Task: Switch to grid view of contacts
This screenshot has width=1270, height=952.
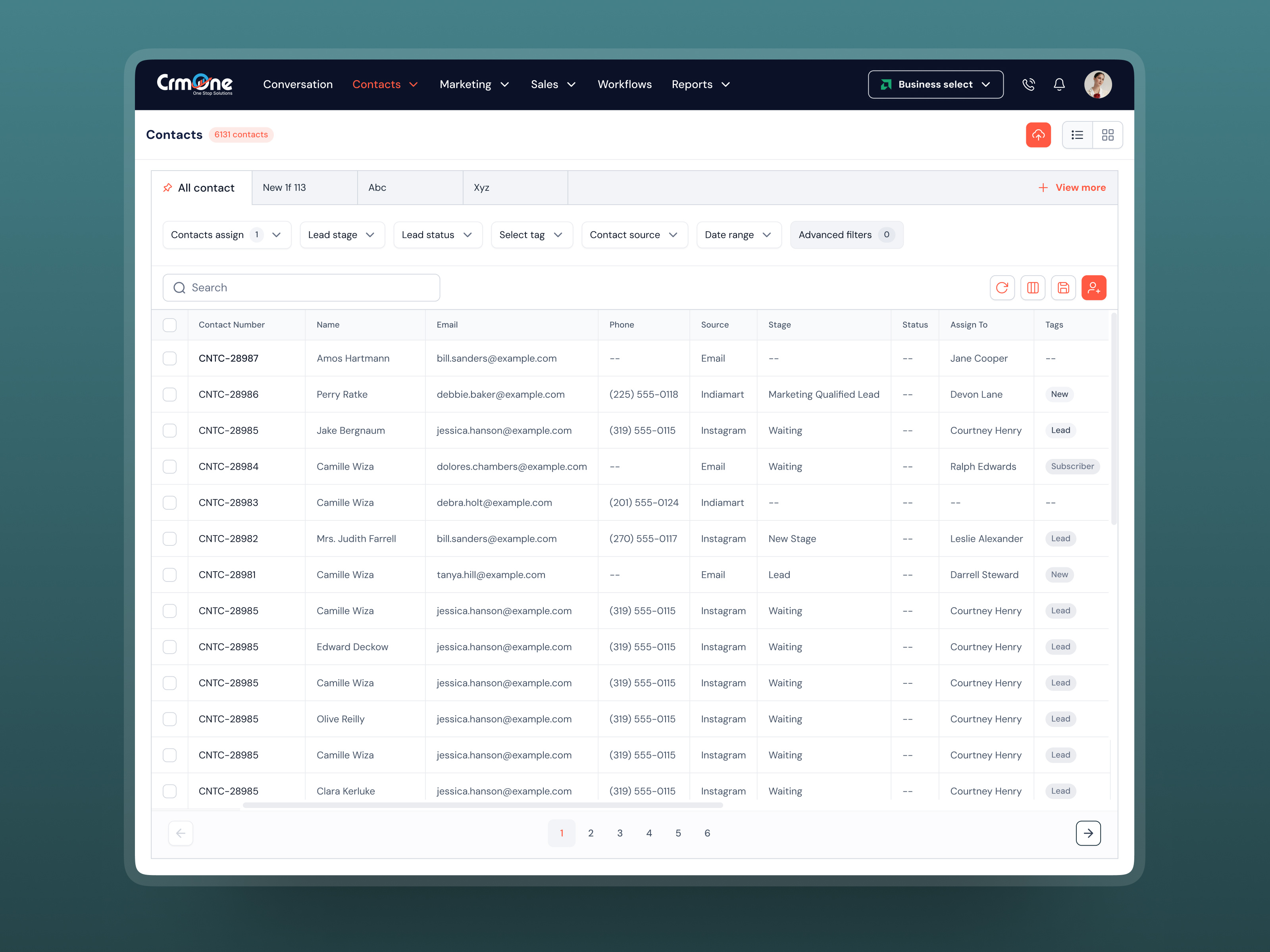Action: pos(1108,135)
